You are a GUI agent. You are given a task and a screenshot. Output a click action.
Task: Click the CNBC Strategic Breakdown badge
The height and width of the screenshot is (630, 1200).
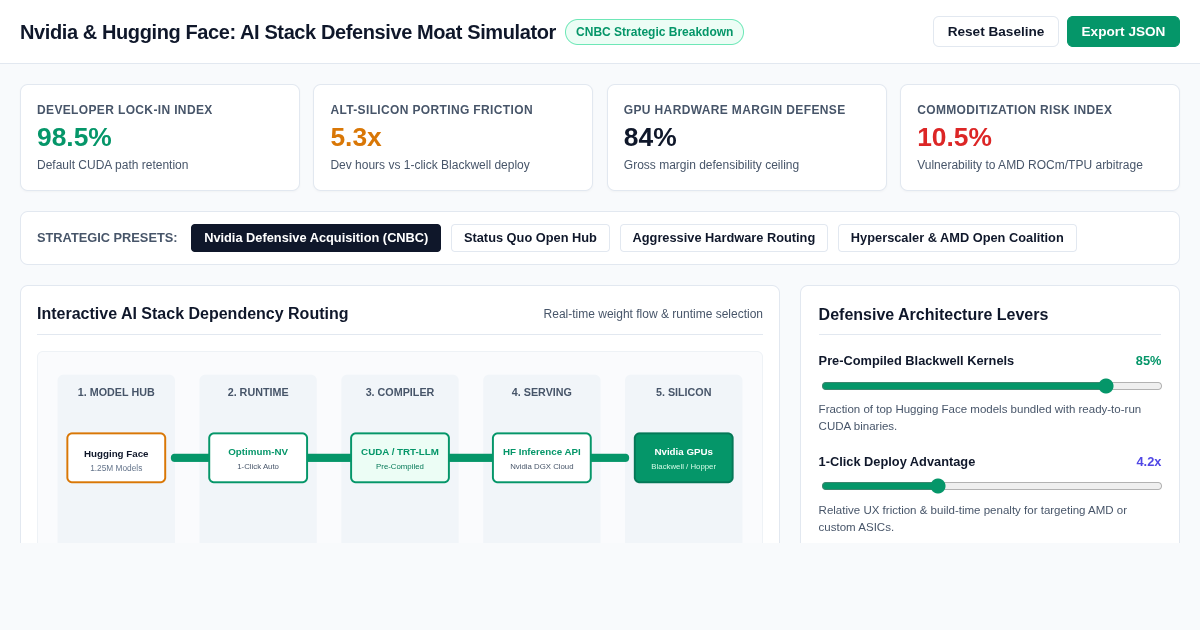[654, 32]
